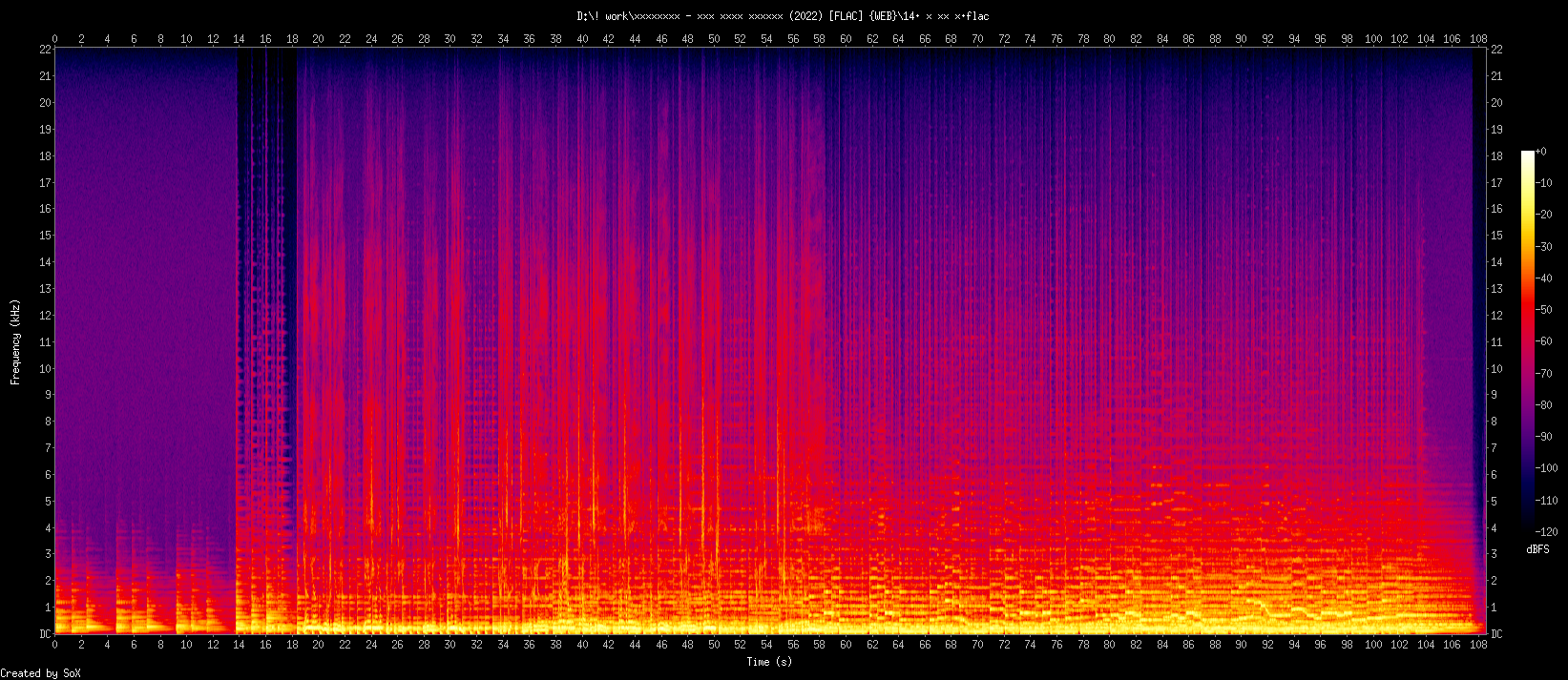Click the "dBFS" legend label

click(1537, 550)
